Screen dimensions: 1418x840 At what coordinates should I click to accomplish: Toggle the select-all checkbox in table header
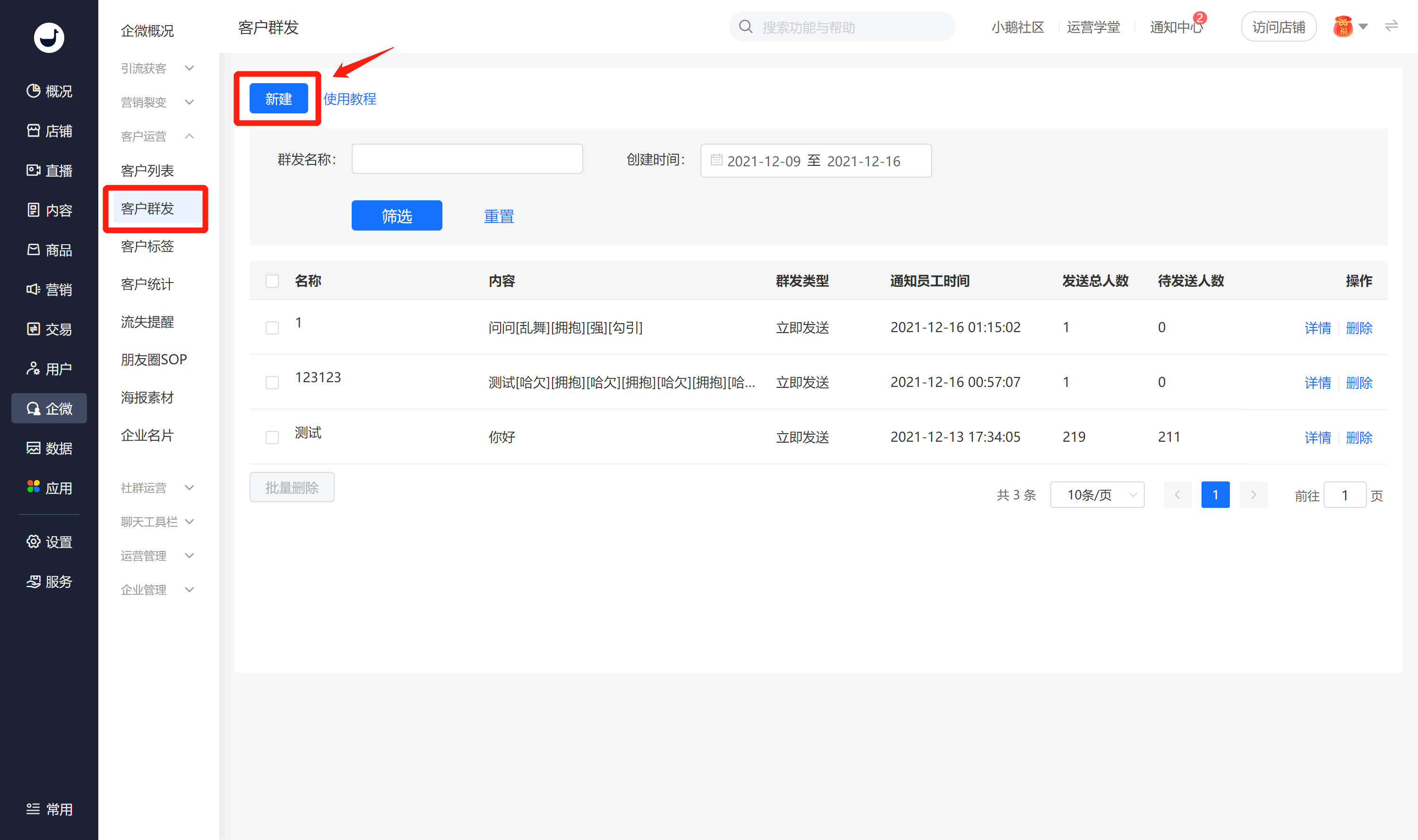click(x=272, y=281)
